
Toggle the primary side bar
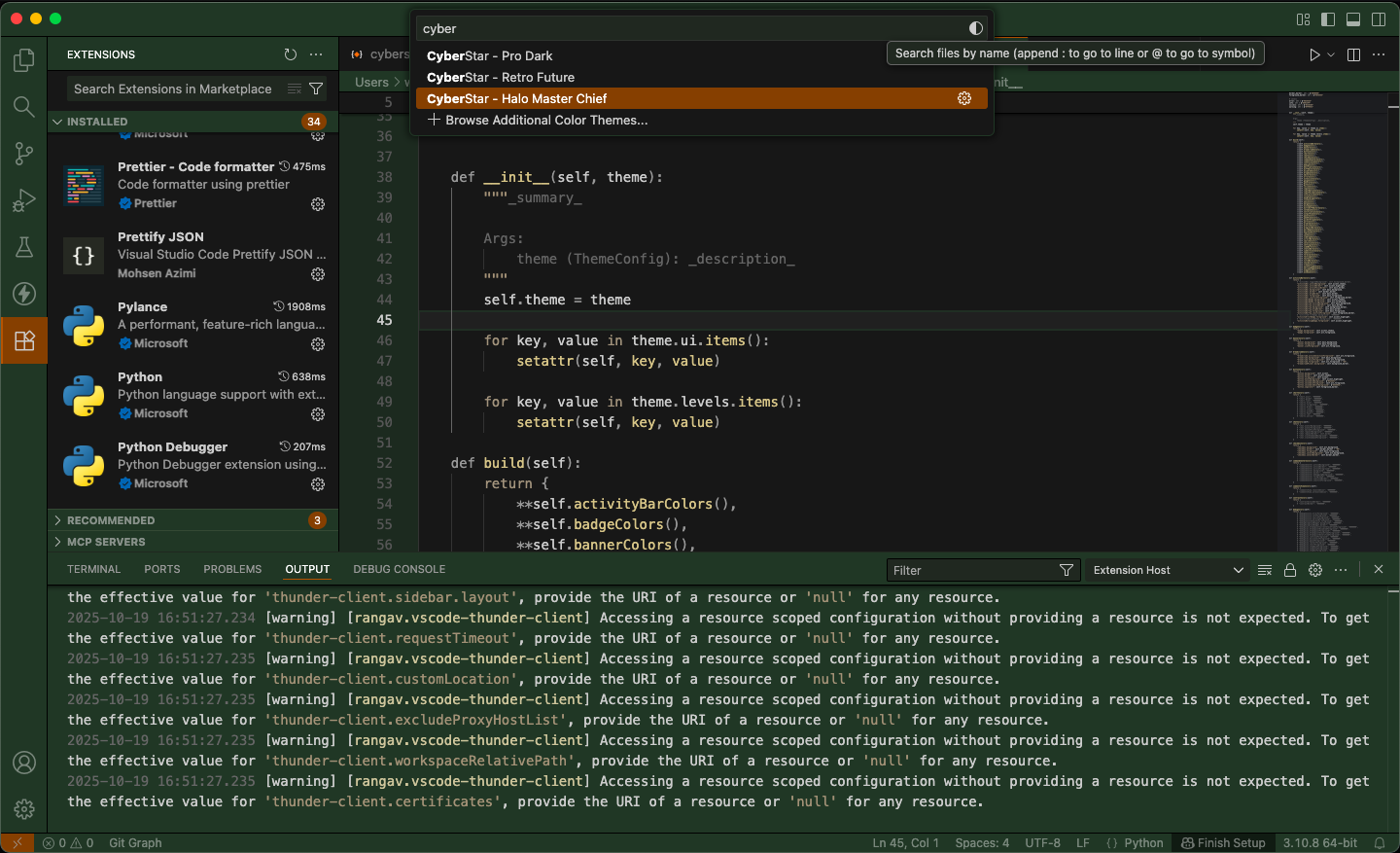coord(1328,19)
